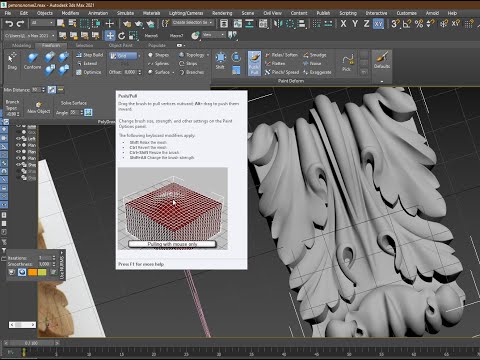Select the Strips tool

point(188,63)
